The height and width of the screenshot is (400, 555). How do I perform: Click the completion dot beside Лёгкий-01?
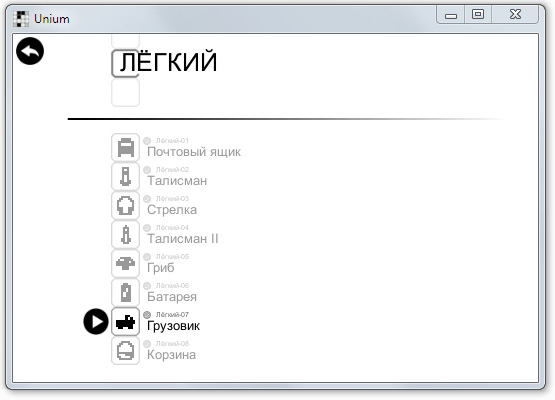[147, 141]
